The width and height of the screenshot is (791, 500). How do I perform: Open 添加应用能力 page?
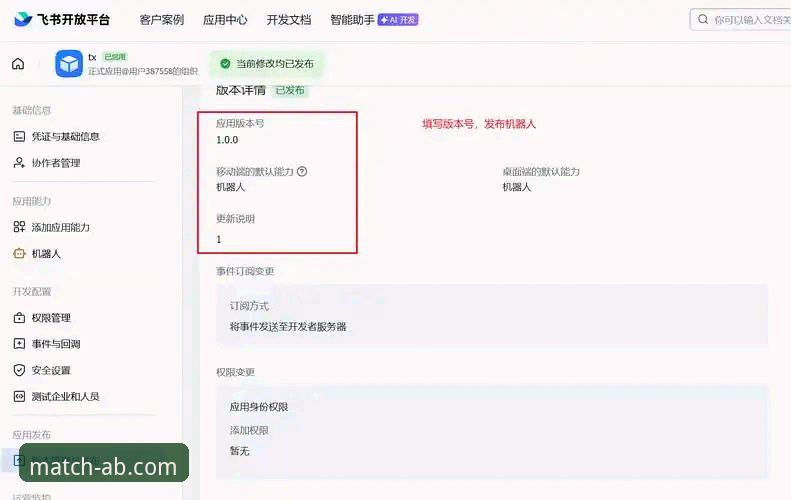click(61, 227)
